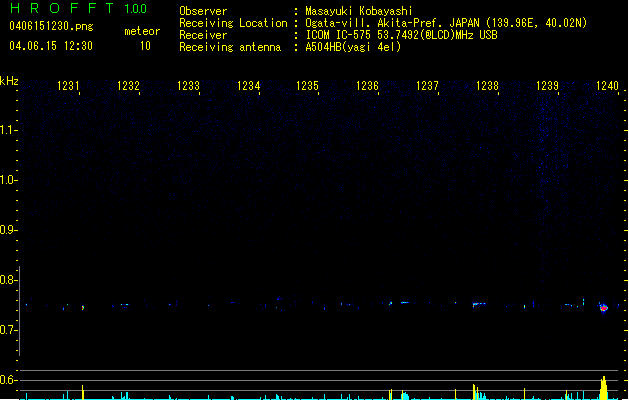Select the file name 0406151230.png
This screenshot has height=400, width=629.
tap(51, 26)
